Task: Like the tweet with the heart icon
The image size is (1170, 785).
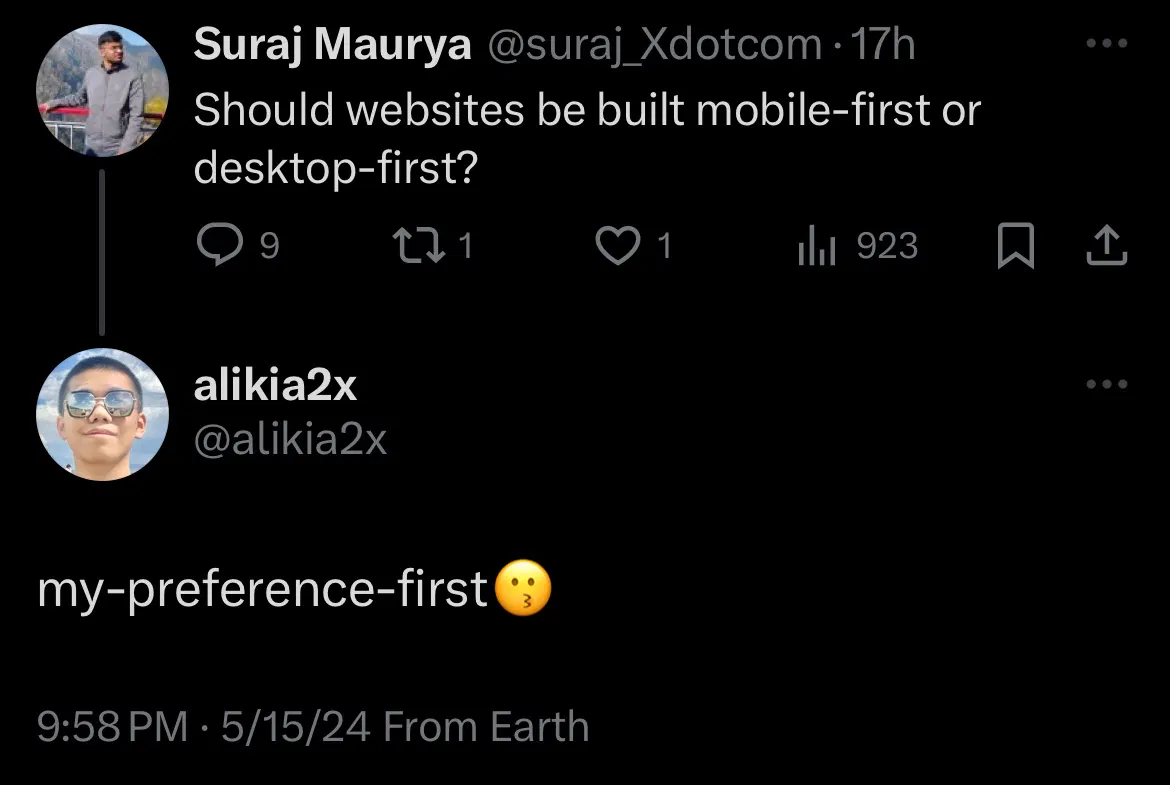Action: (x=617, y=246)
